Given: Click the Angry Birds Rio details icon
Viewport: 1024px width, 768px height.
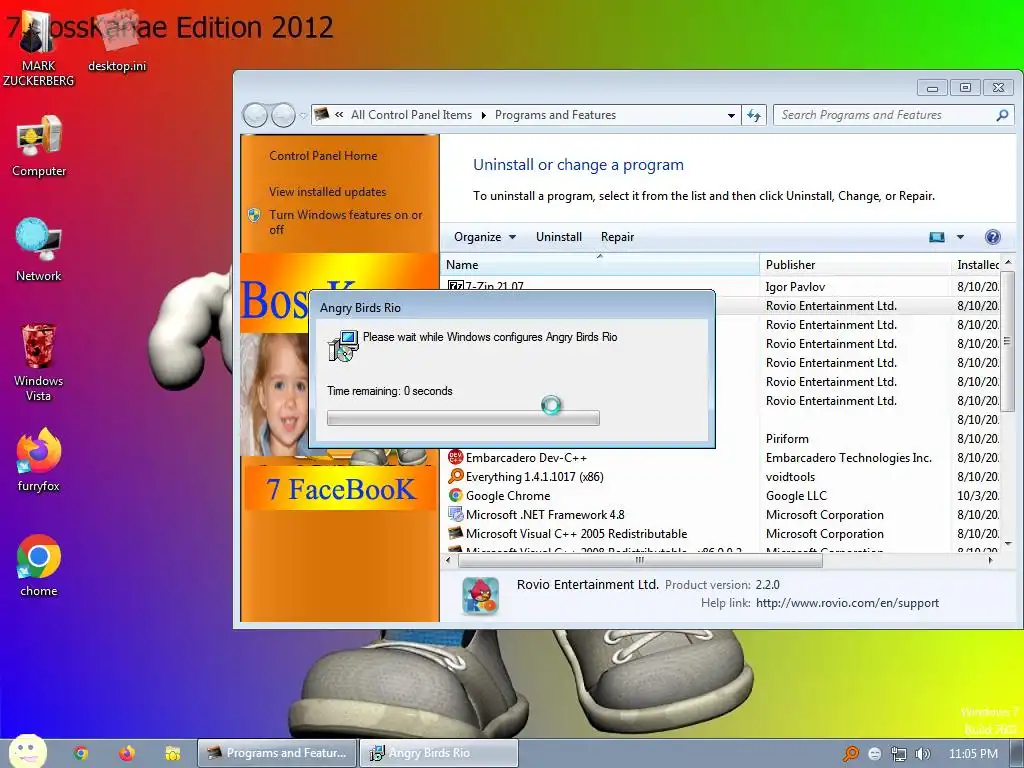Looking at the screenshot, I should tap(480, 596).
